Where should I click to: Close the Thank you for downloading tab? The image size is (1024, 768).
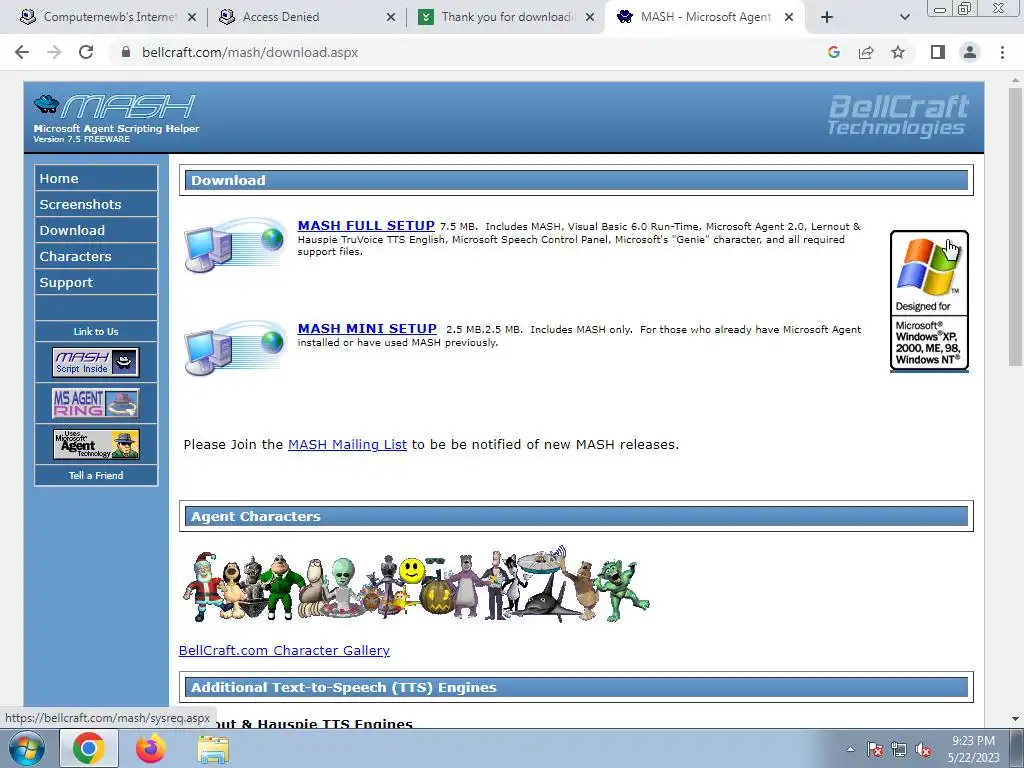point(590,17)
